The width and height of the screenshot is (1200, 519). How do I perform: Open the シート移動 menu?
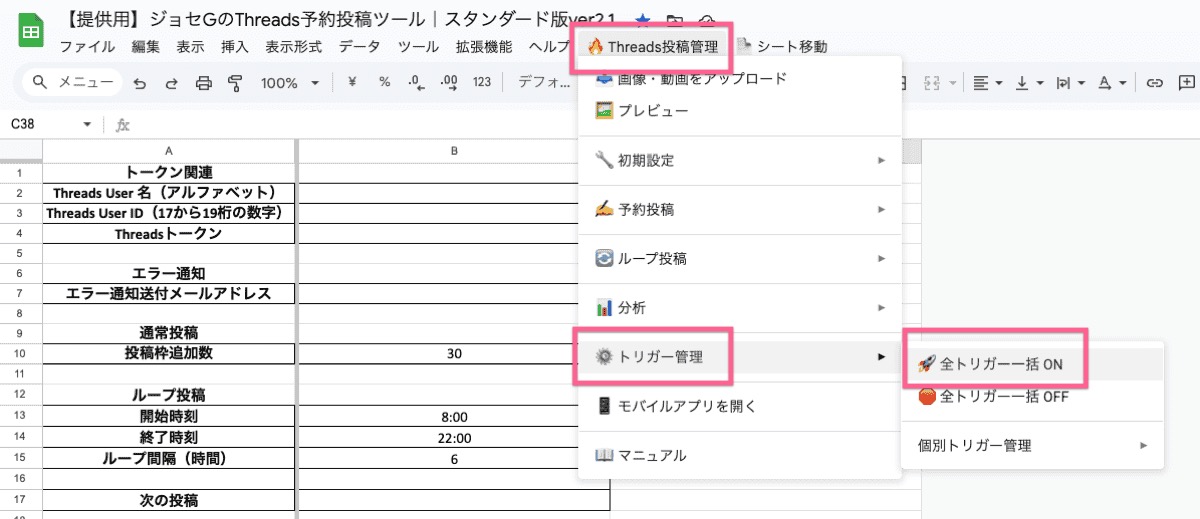781,46
